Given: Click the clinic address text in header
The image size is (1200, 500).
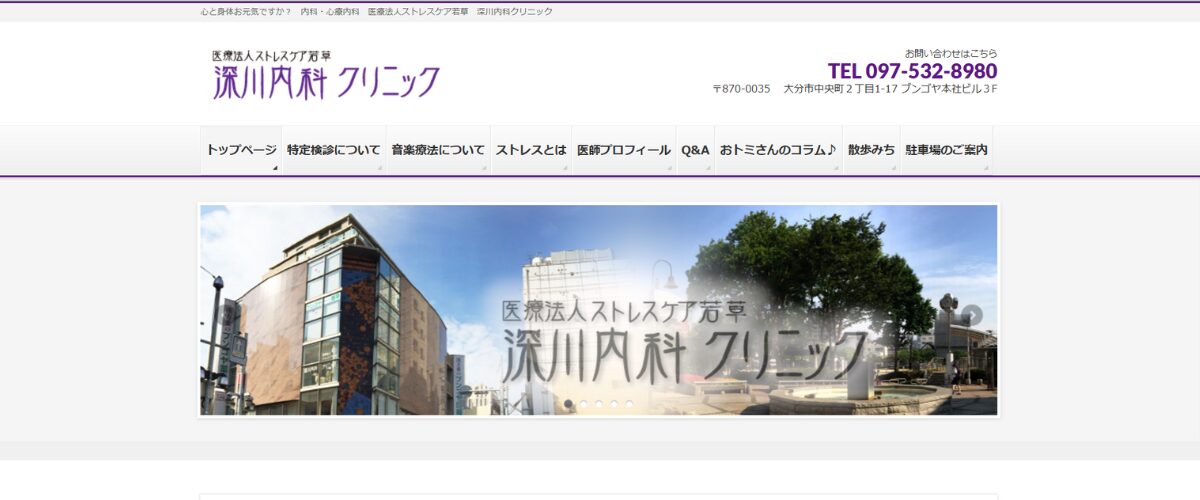Looking at the screenshot, I should 854,89.
